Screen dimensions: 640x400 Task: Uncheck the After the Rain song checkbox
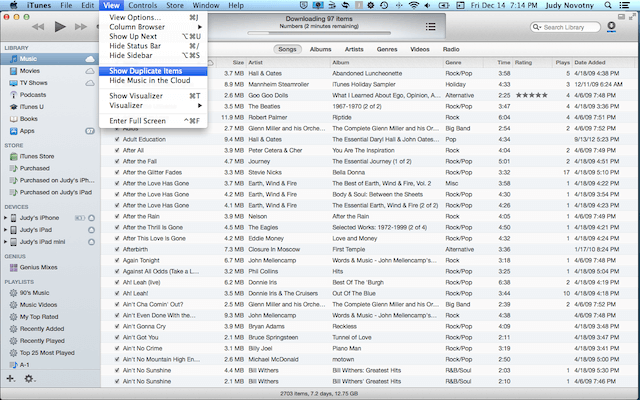click(117, 216)
